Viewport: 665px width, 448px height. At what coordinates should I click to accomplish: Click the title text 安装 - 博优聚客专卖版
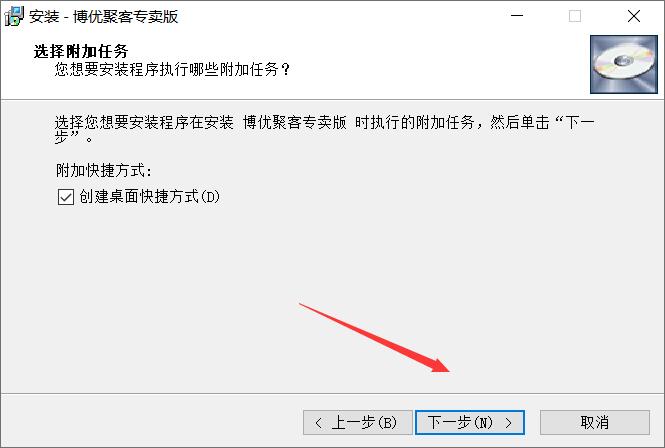point(104,17)
